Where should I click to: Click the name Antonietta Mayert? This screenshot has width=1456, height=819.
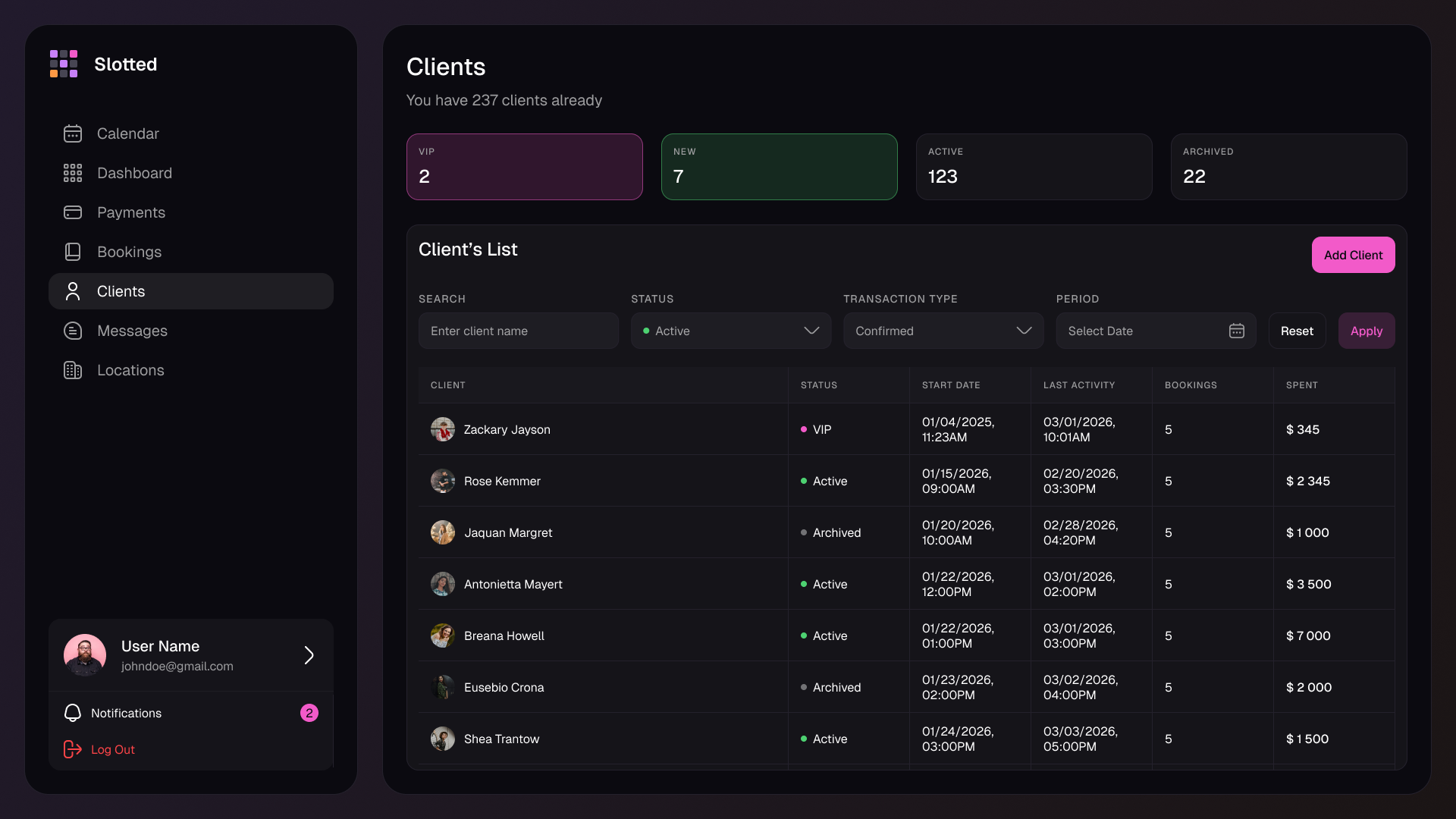pos(513,584)
